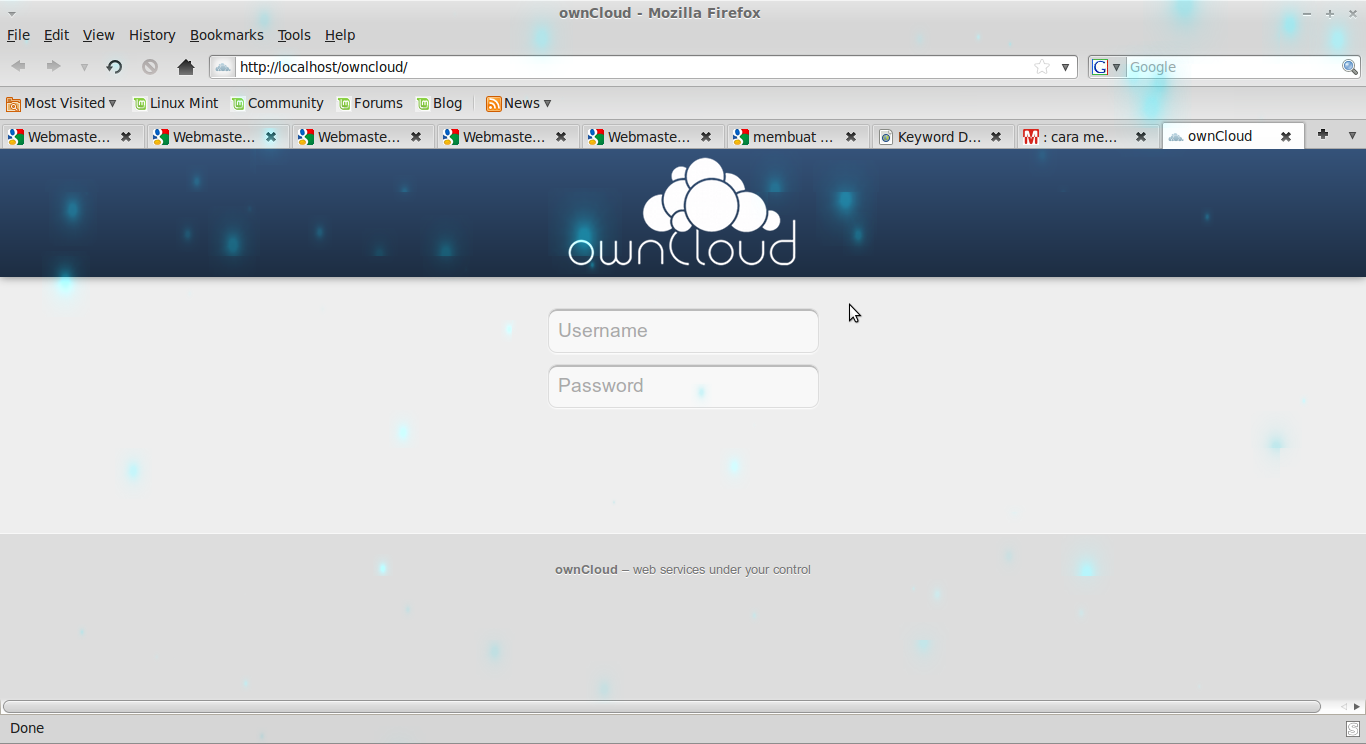Open the Edit menu
This screenshot has width=1366, height=744.
[56, 35]
